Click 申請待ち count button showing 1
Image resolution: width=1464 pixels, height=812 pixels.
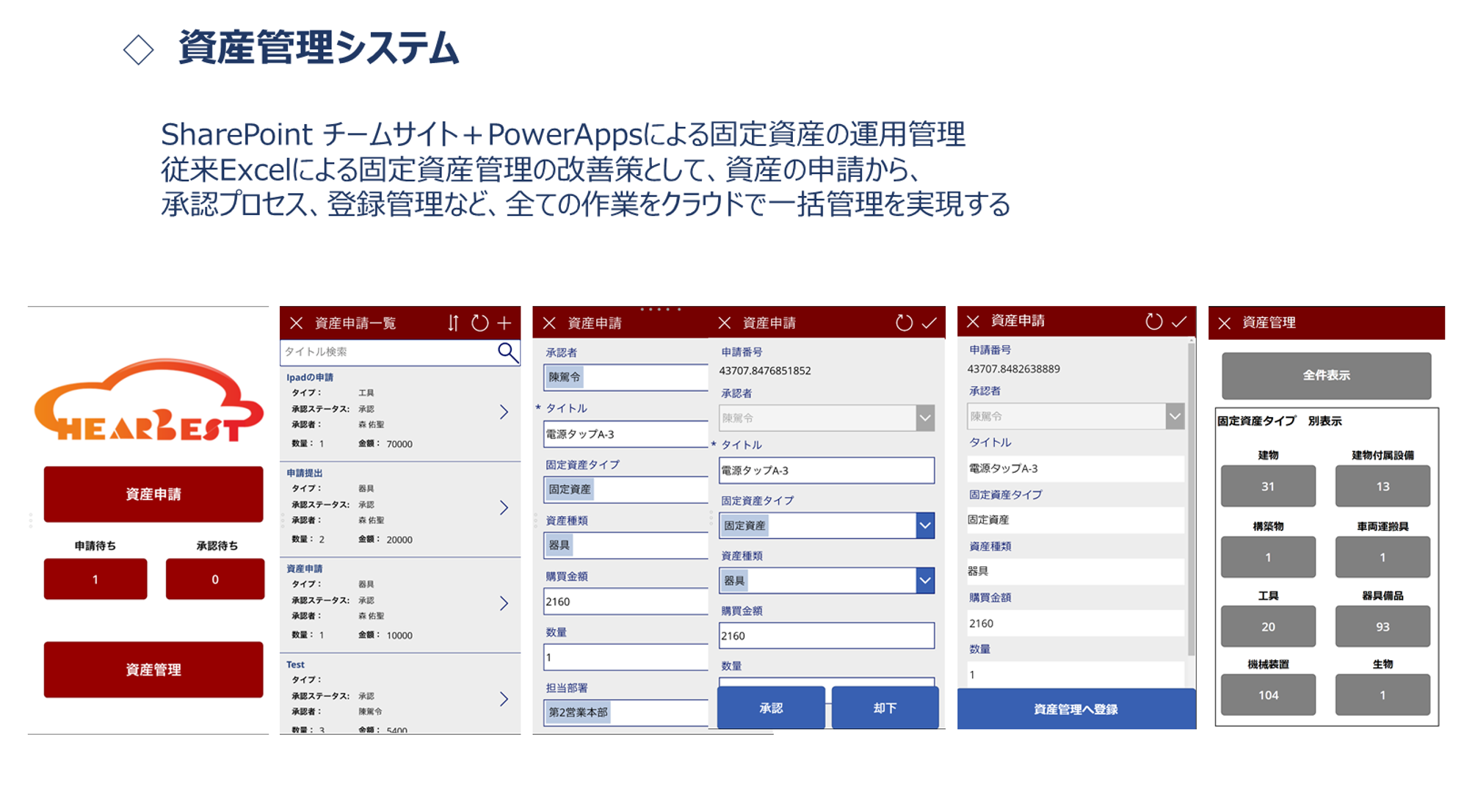coord(95,579)
